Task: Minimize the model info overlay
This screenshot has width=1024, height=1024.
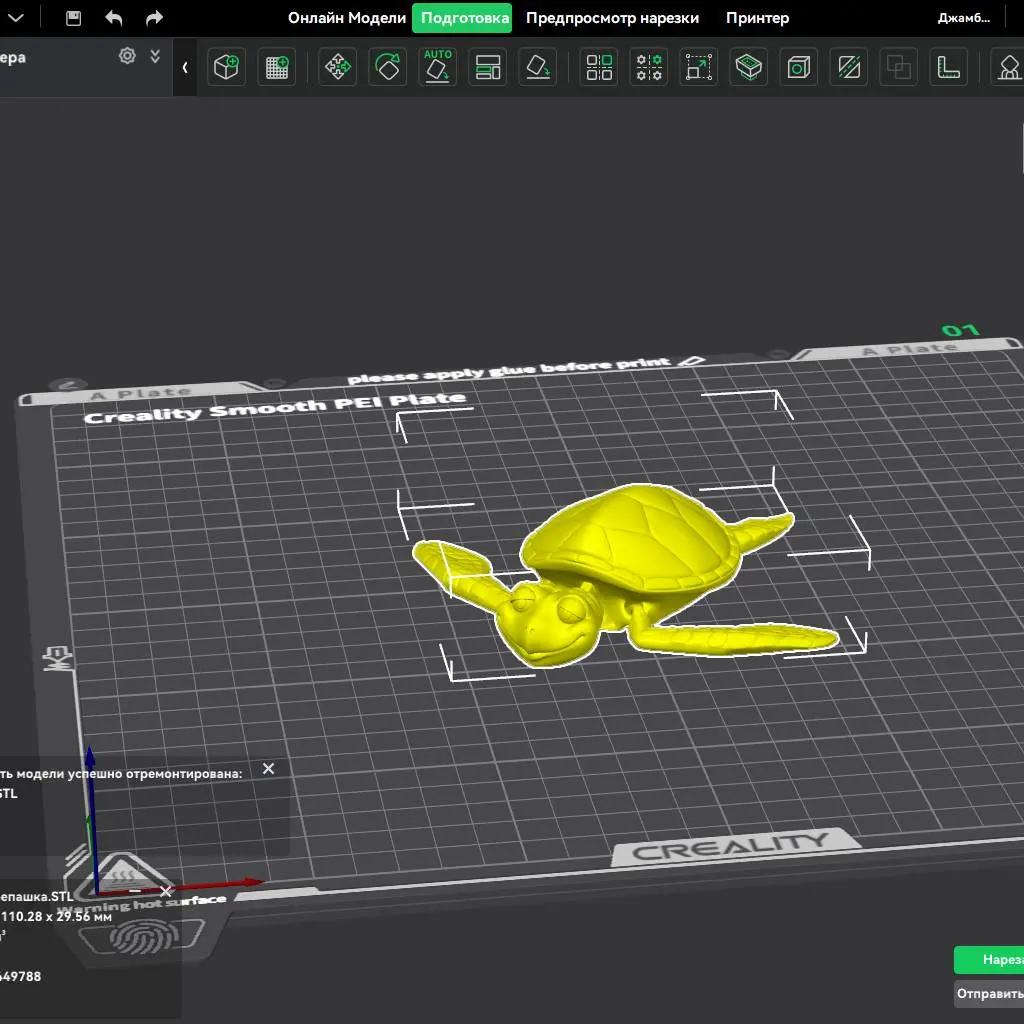Action: [135, 891]
